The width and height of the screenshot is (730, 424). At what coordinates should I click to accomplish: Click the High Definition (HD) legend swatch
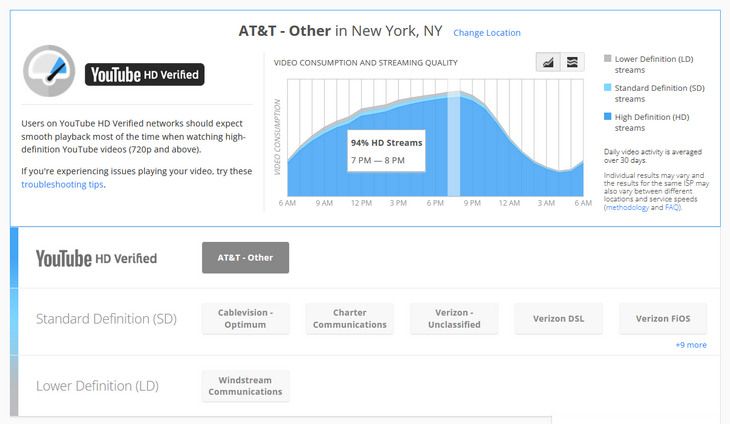[608, 116]
